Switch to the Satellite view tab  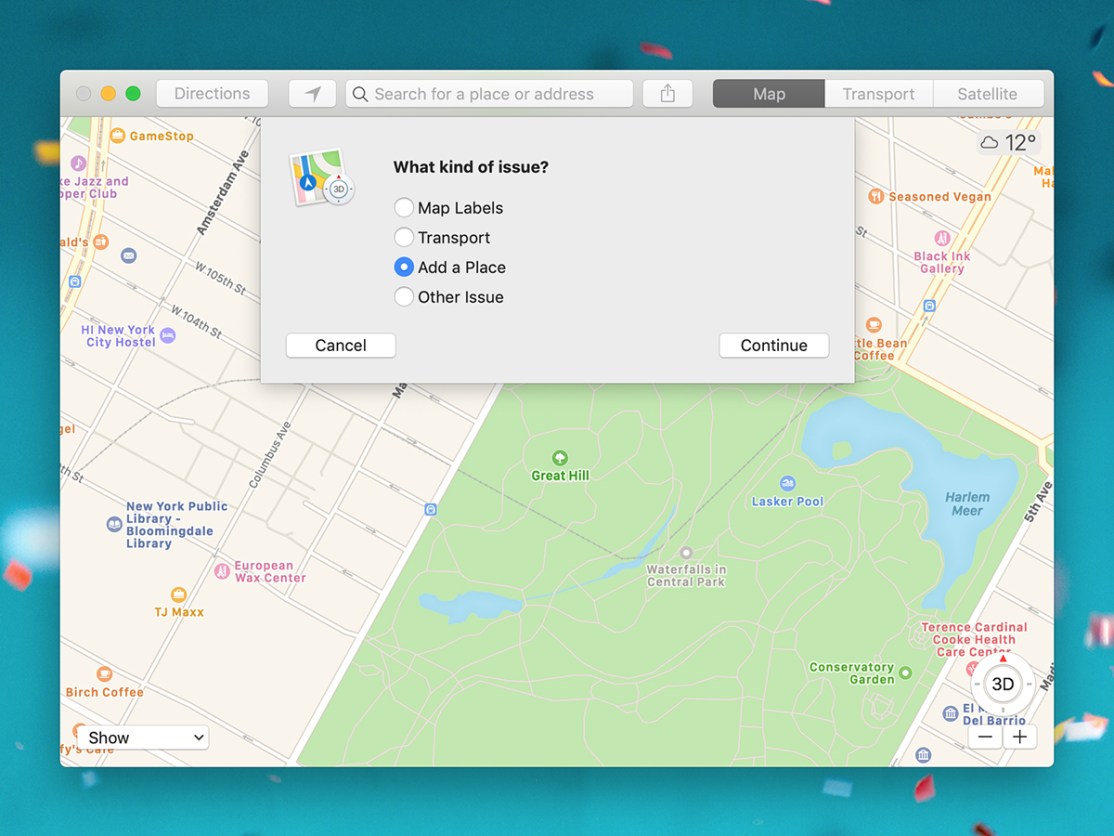click(x=988, y=93)
